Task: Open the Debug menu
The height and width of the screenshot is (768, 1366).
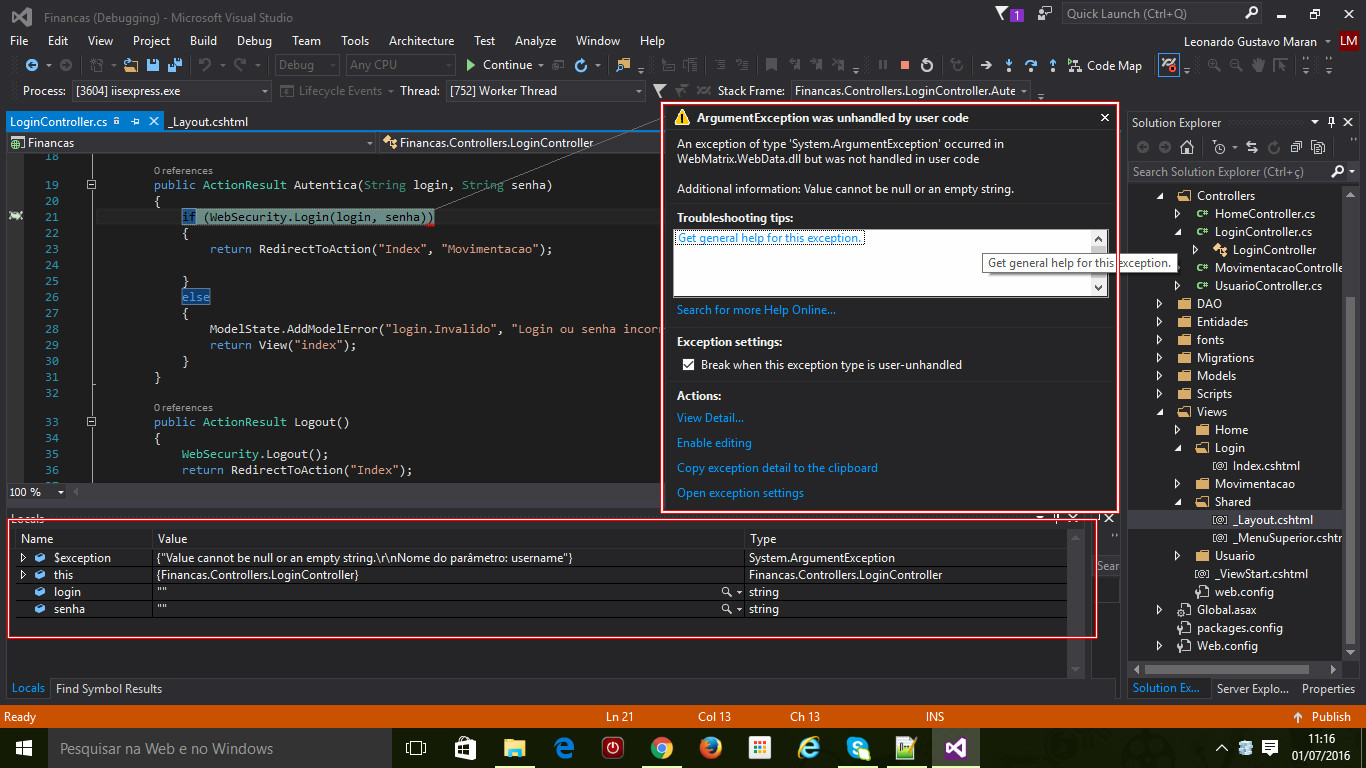Action: point(254,41)
